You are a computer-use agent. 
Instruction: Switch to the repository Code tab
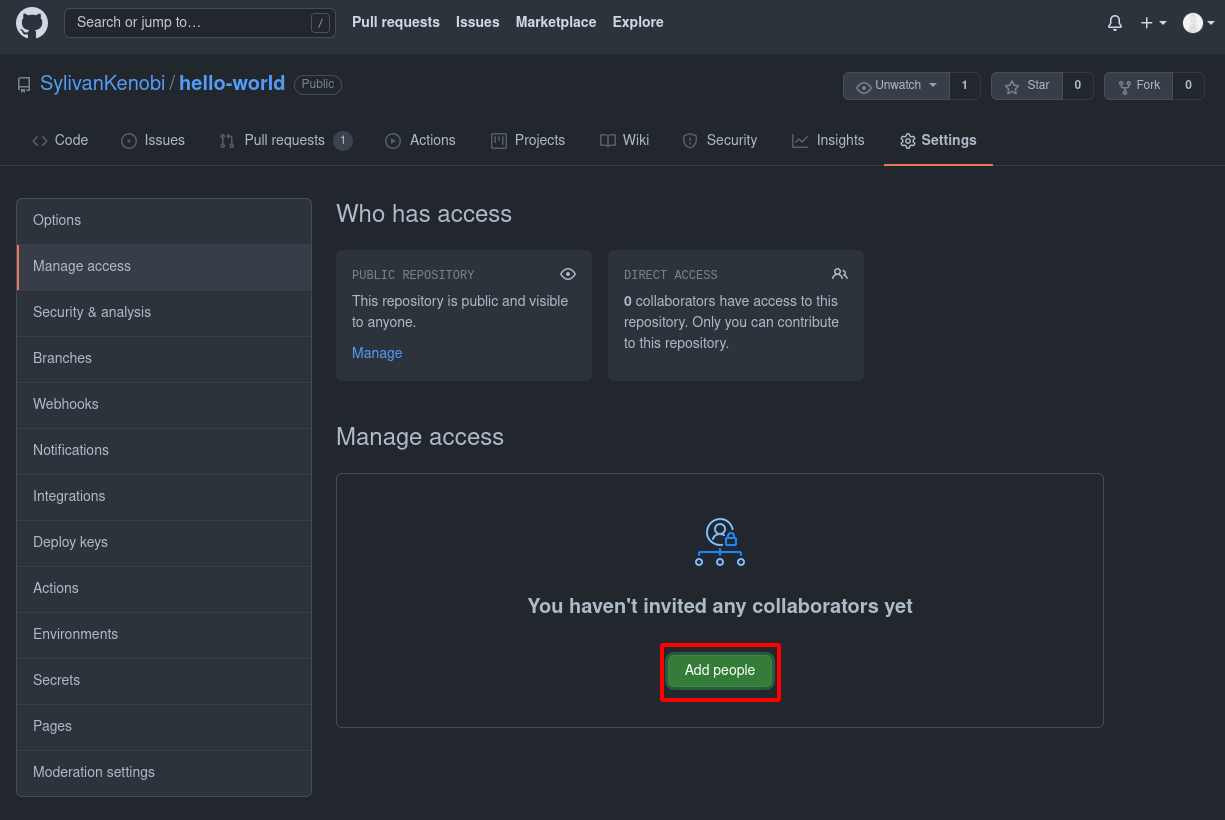(60, 141)
